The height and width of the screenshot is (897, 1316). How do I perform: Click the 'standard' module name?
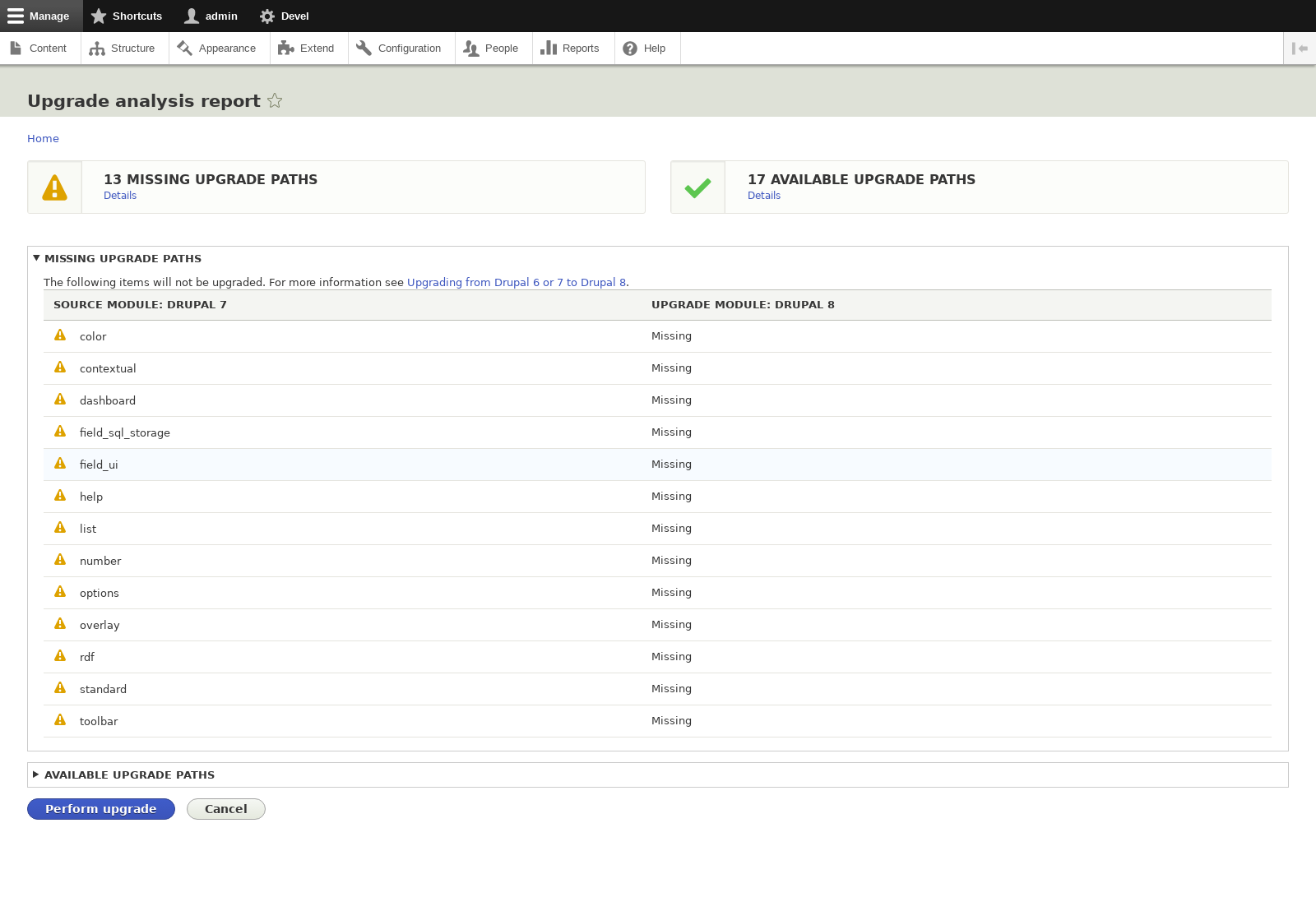103,690
